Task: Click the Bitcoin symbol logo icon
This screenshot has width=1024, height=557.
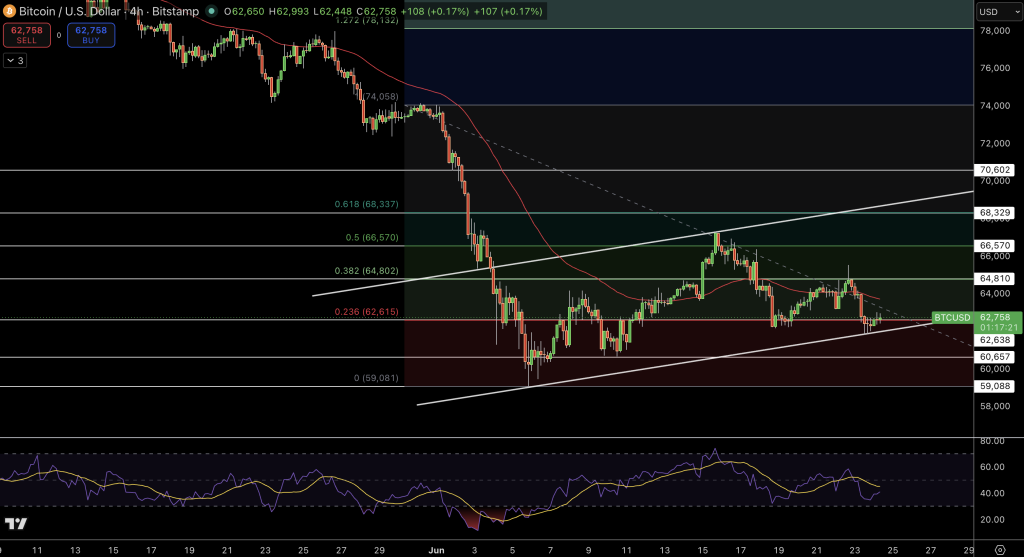Action: click(9, 11)
